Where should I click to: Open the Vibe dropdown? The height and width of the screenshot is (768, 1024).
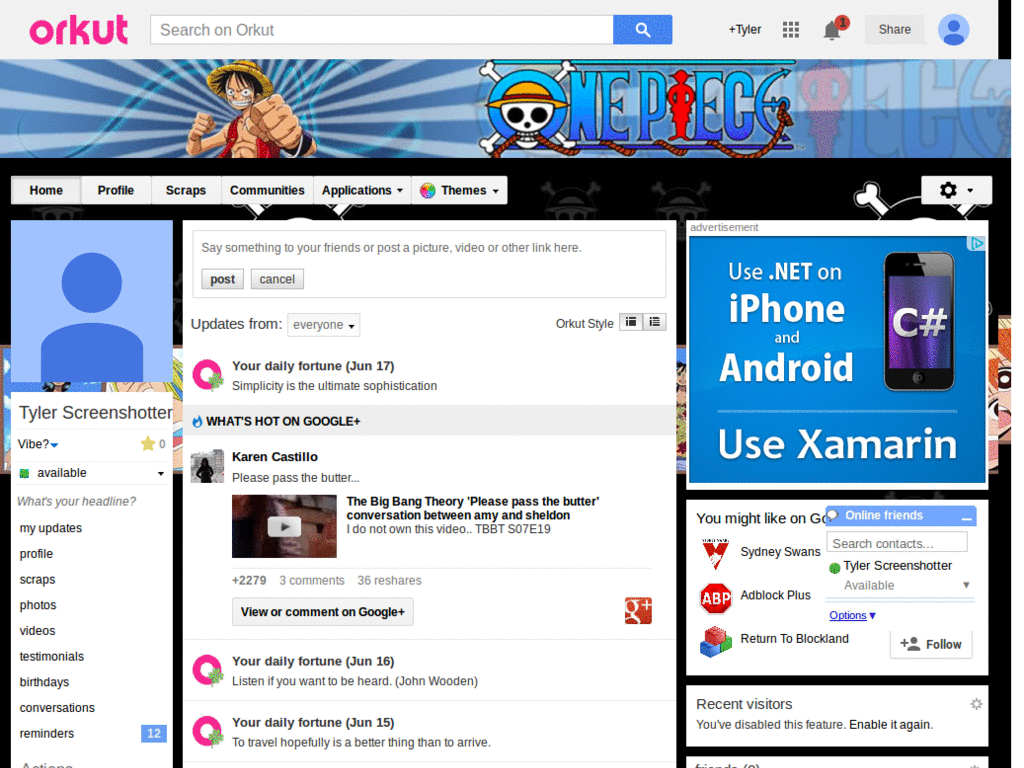pos(39,445)
